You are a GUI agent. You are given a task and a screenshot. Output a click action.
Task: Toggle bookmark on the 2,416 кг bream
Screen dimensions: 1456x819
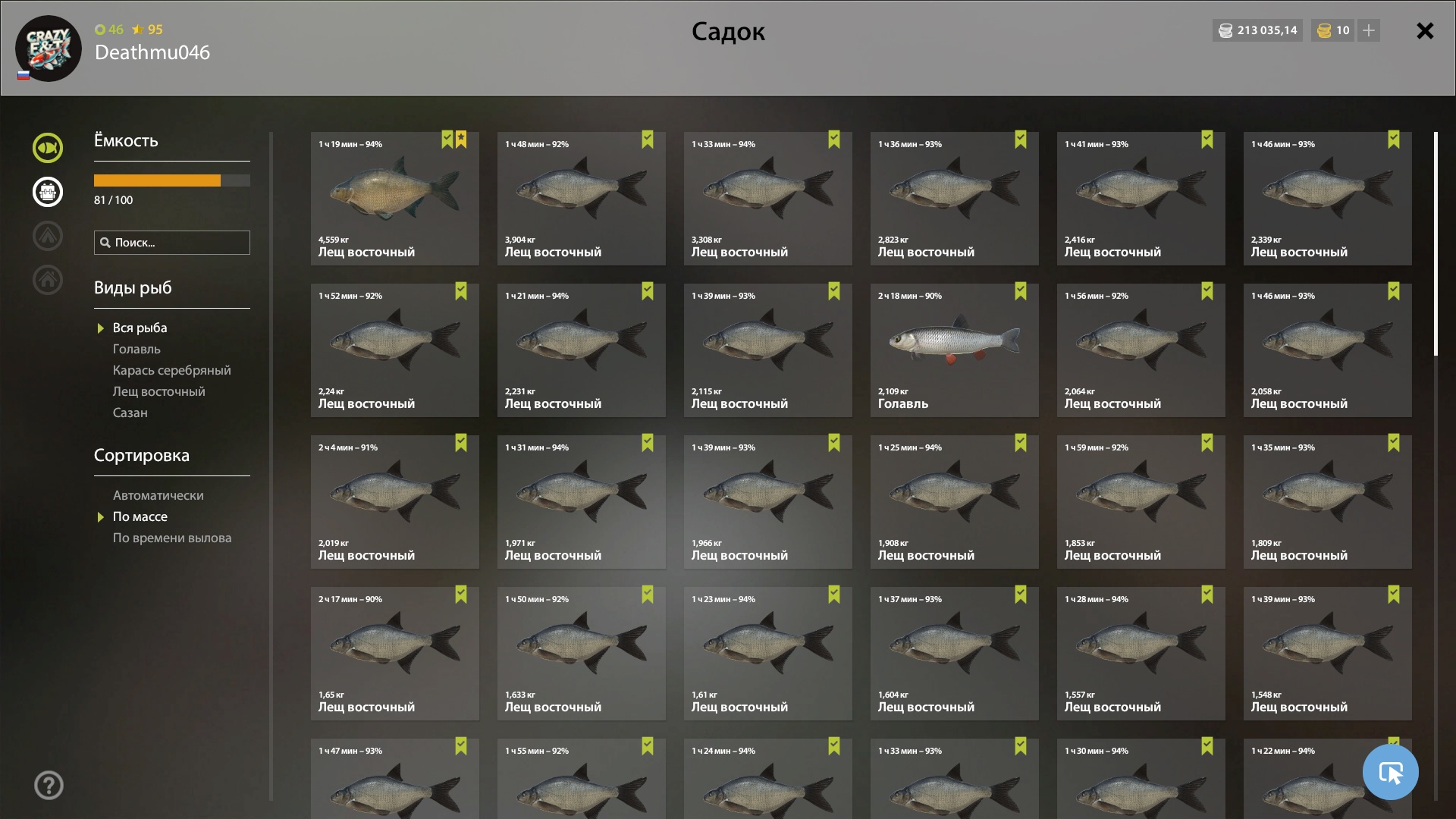[1207, 140]
